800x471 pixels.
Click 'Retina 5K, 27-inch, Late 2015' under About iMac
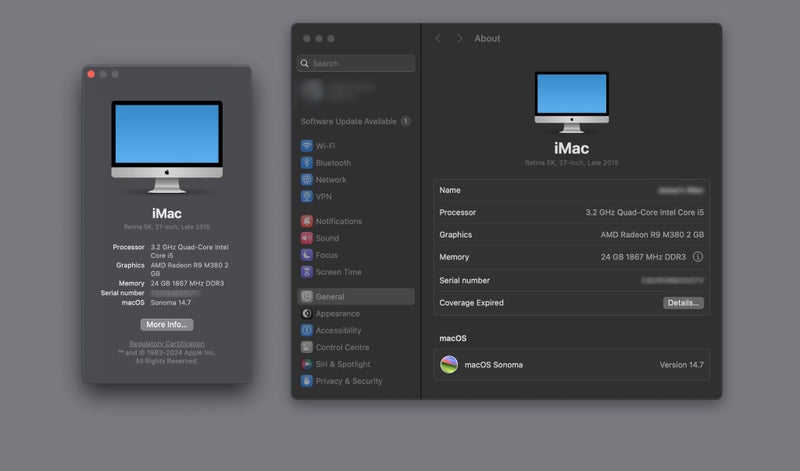point(571,163)
